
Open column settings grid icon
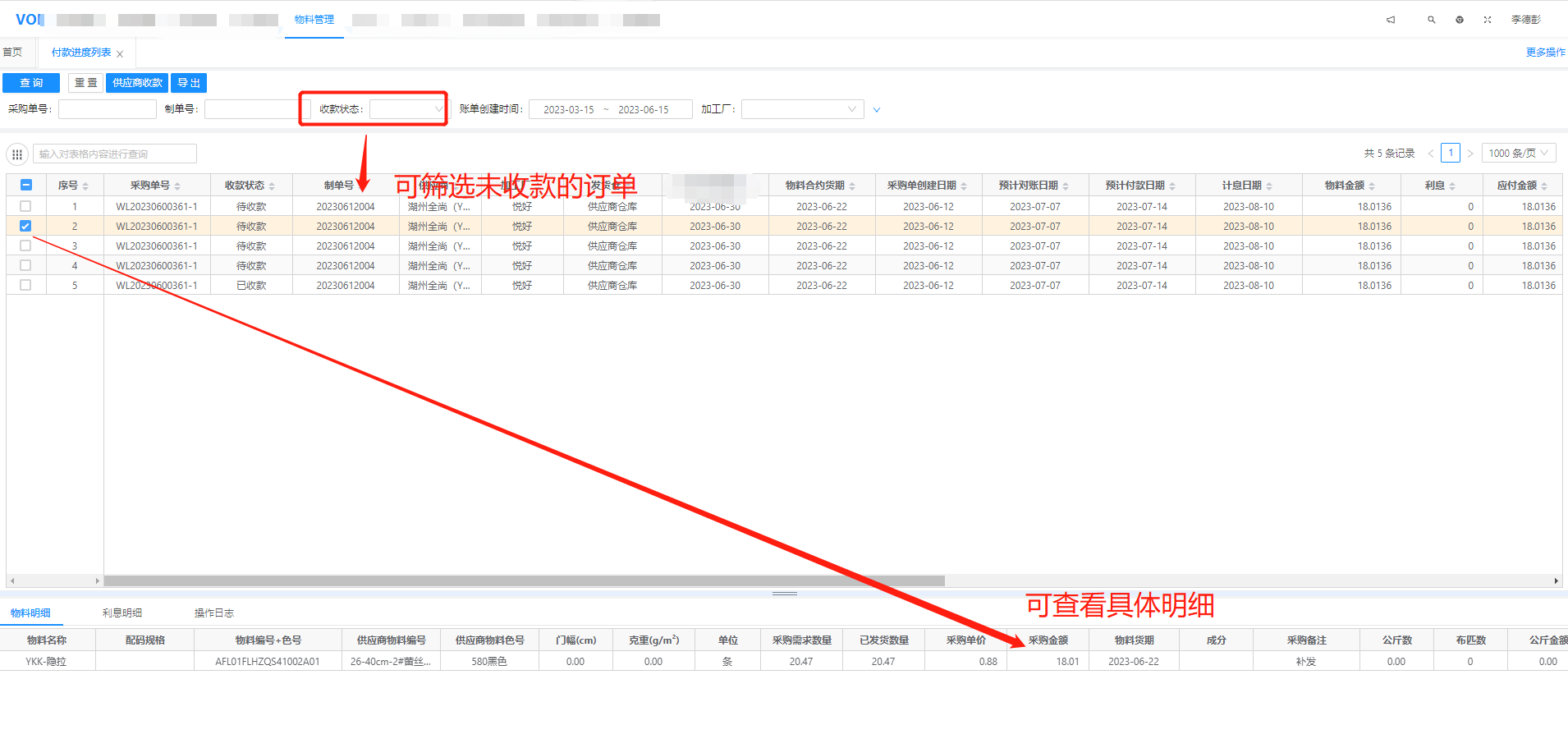17,154
